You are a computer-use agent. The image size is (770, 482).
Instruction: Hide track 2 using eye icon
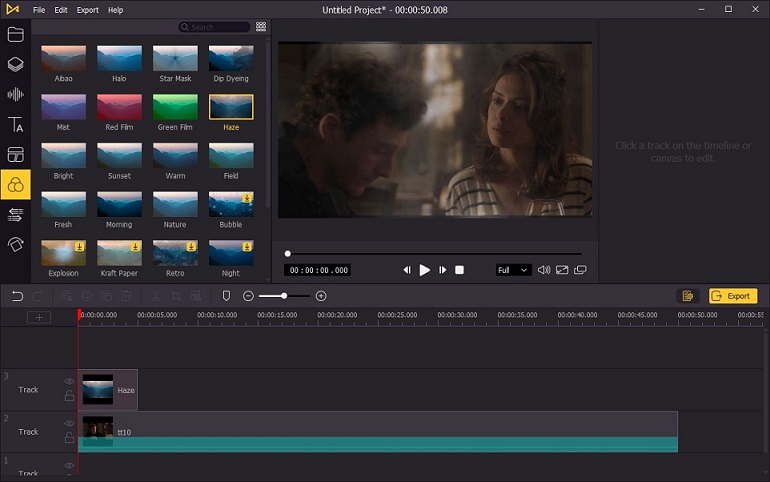pyautogui.click(x=69, y=424)
